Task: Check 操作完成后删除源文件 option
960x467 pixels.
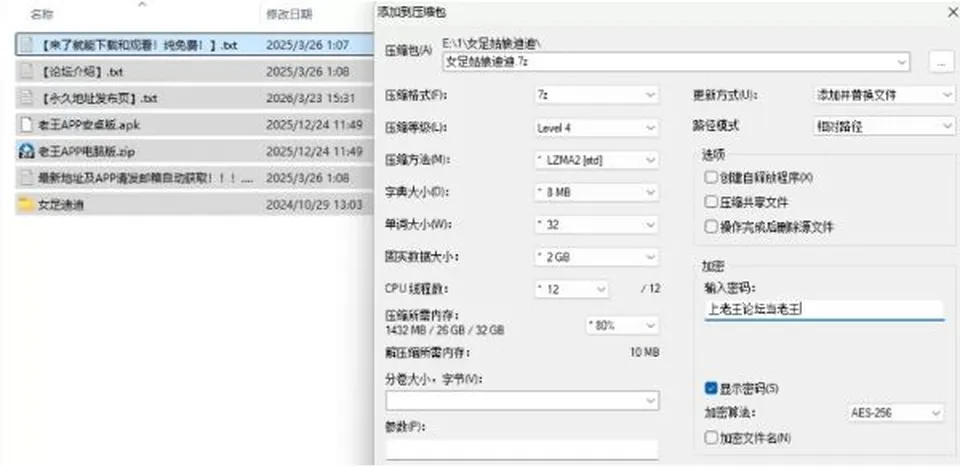Action: coord(711,227)
